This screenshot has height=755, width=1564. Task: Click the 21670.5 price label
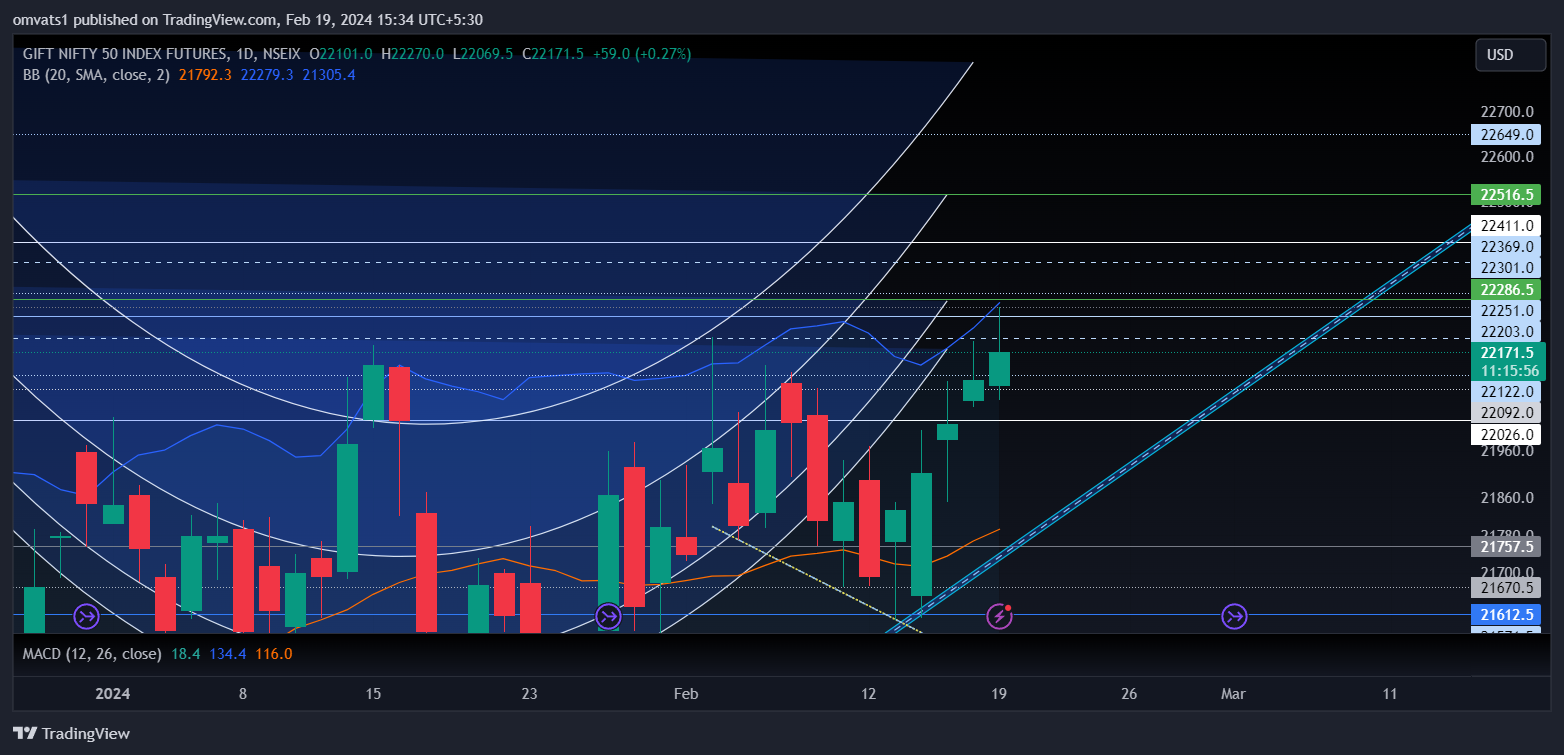click(1507, 588)
